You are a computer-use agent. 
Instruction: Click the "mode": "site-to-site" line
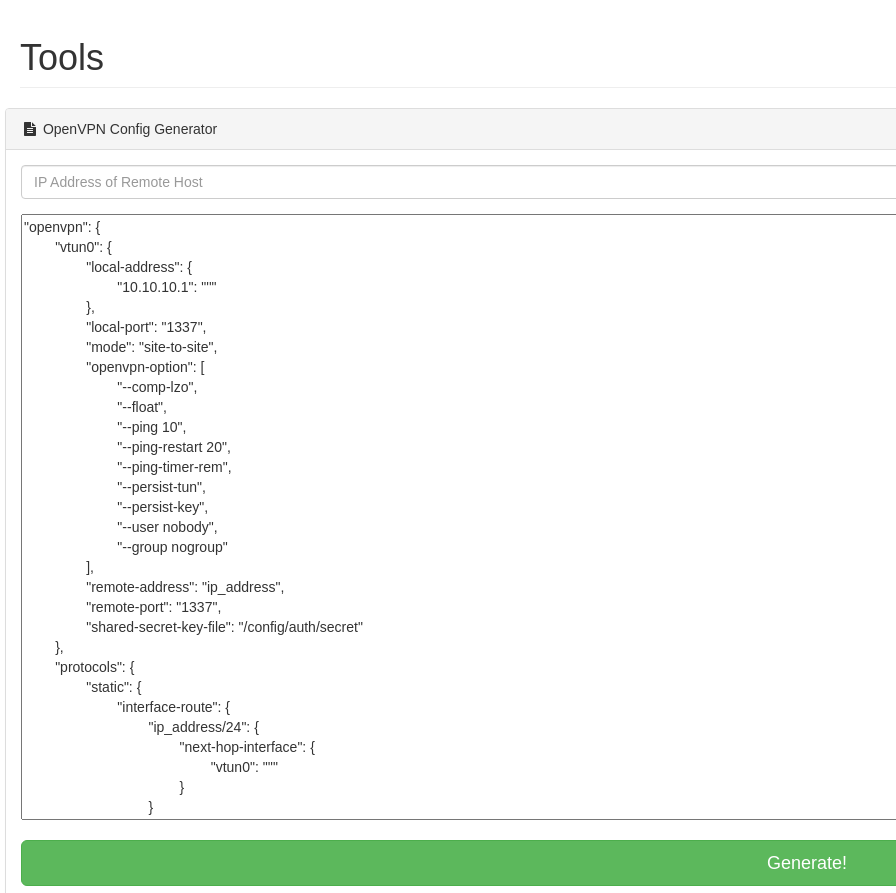(151, 347)
